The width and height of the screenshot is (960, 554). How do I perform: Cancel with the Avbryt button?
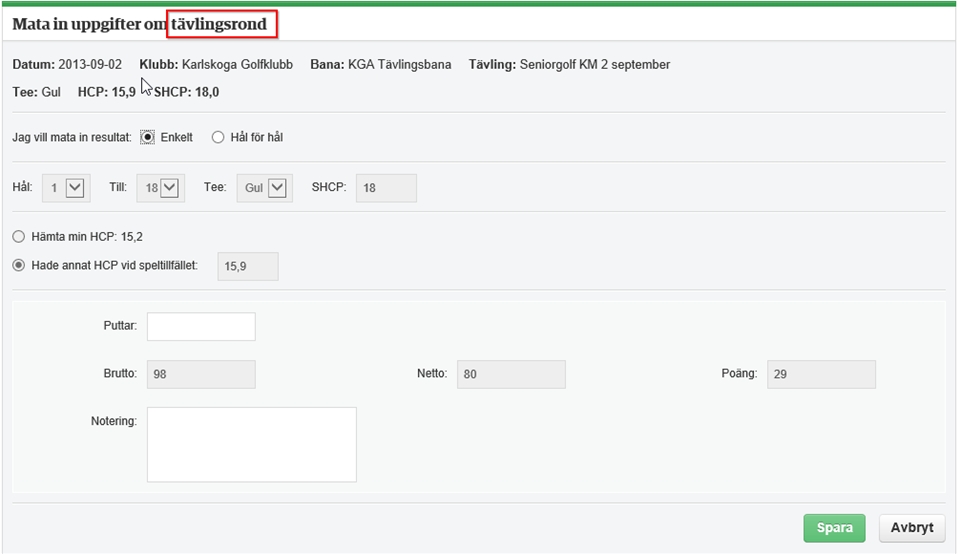[912, 528]
